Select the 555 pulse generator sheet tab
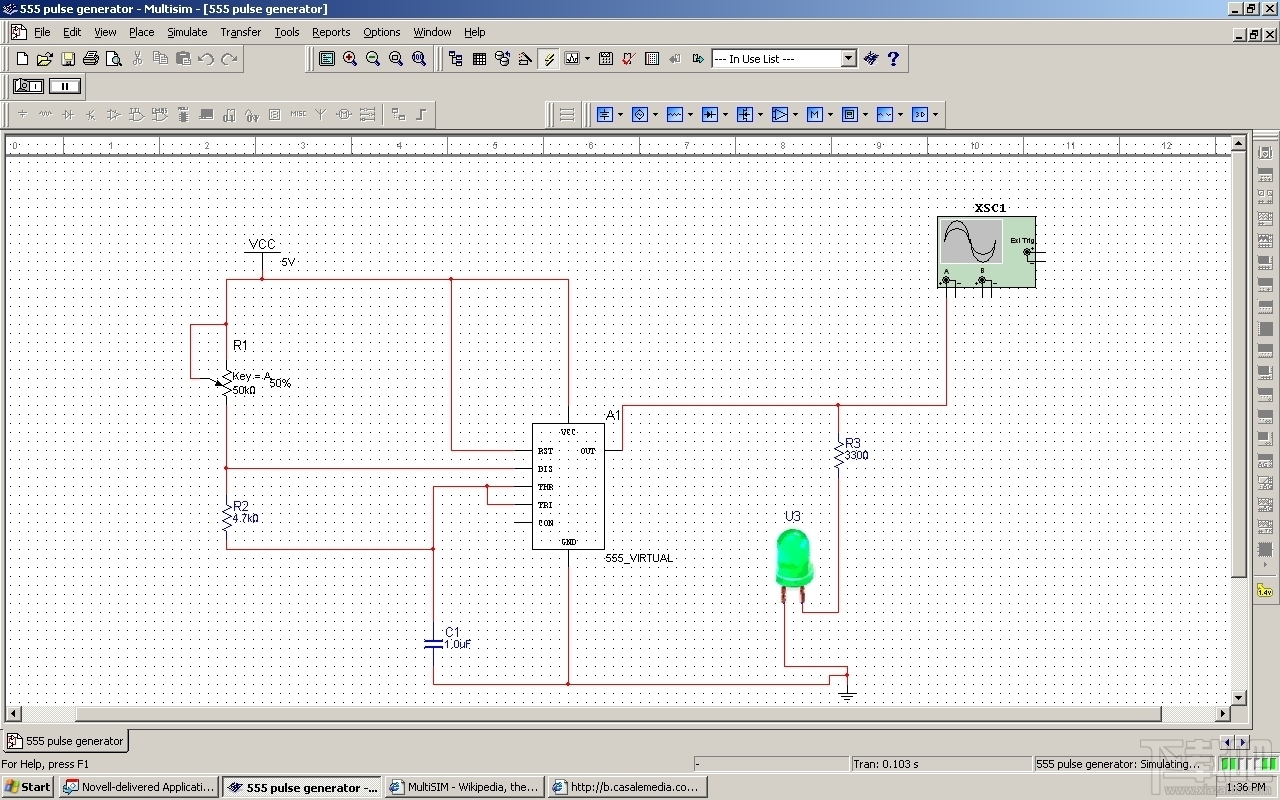The width and height of the screenshot is (1280, 800). tap(65, 741)
